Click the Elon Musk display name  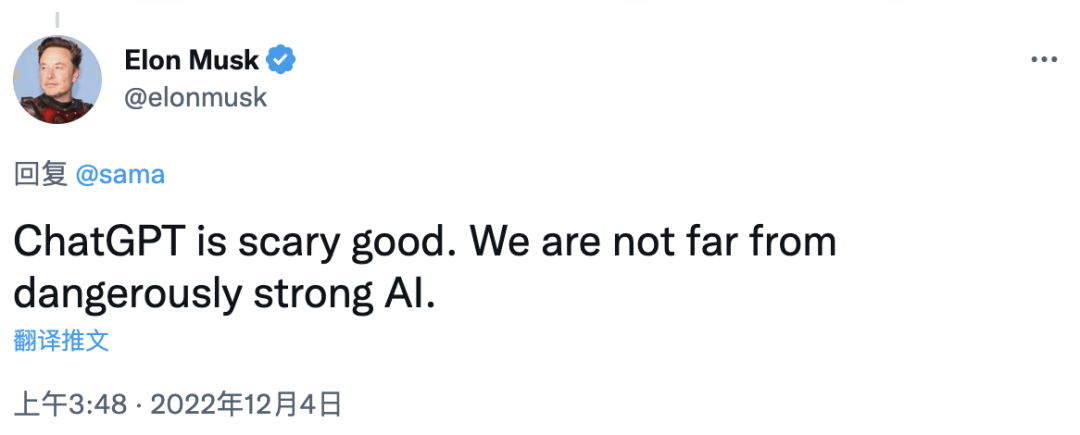pyautogui.click(x=192, y=60)
